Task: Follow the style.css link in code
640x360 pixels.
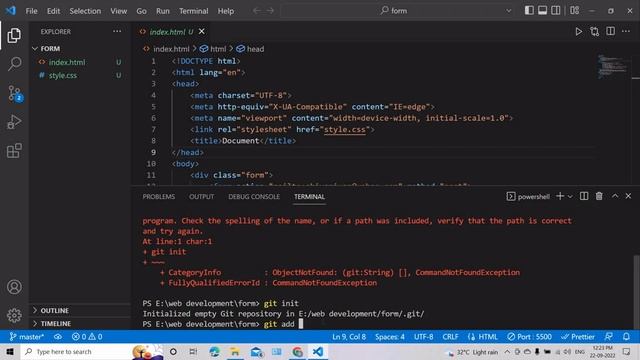Action: (344, 129)
